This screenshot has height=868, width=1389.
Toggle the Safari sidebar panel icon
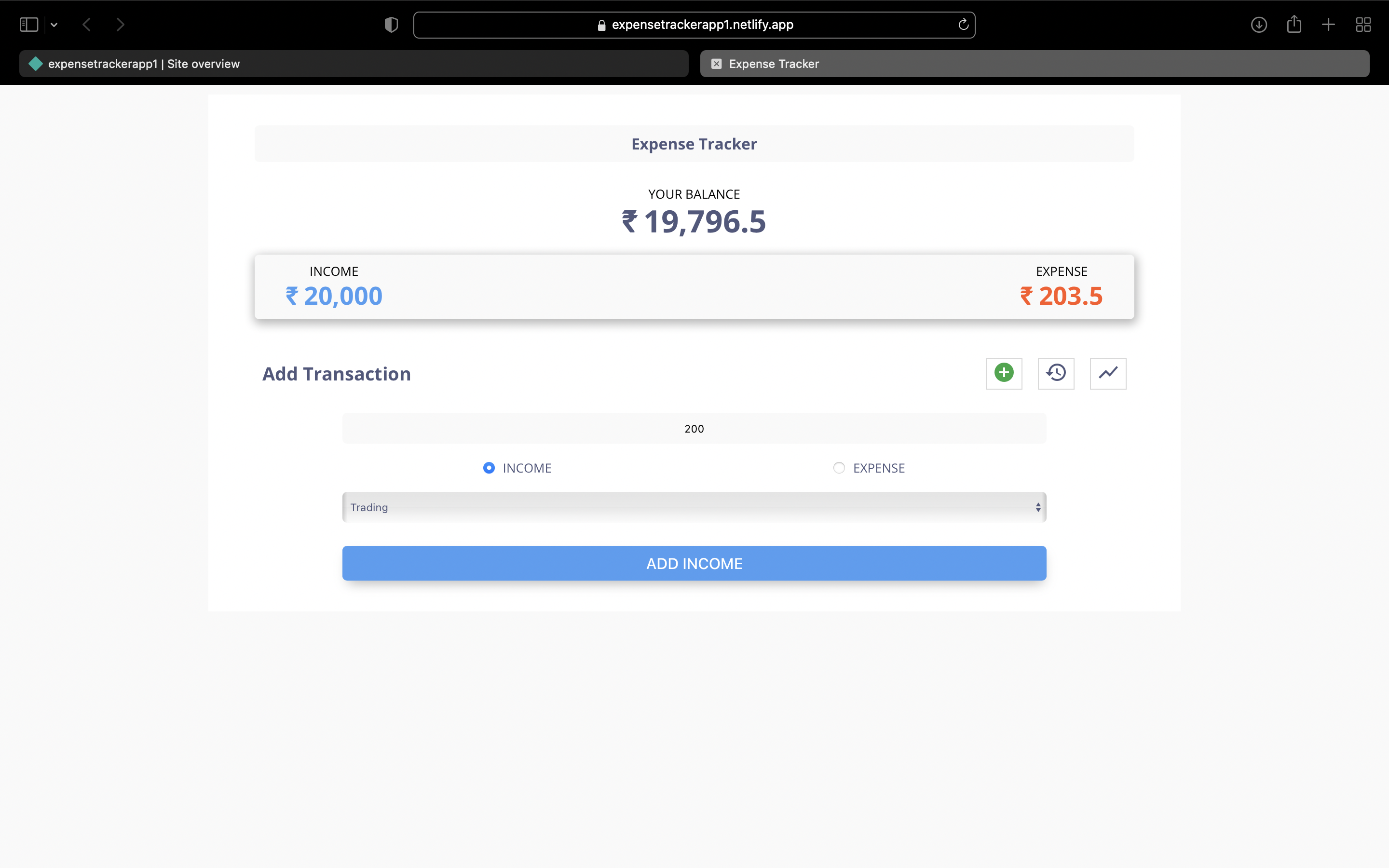pos(28,24)
